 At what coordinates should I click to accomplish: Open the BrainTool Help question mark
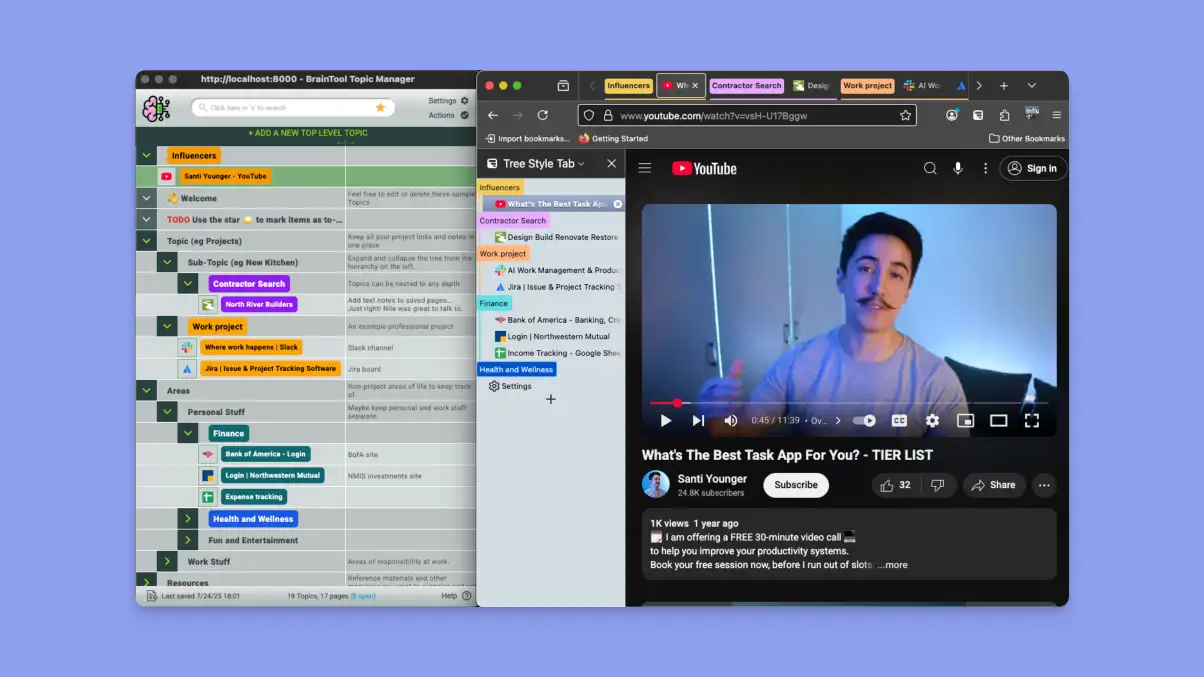pos(467,595)
